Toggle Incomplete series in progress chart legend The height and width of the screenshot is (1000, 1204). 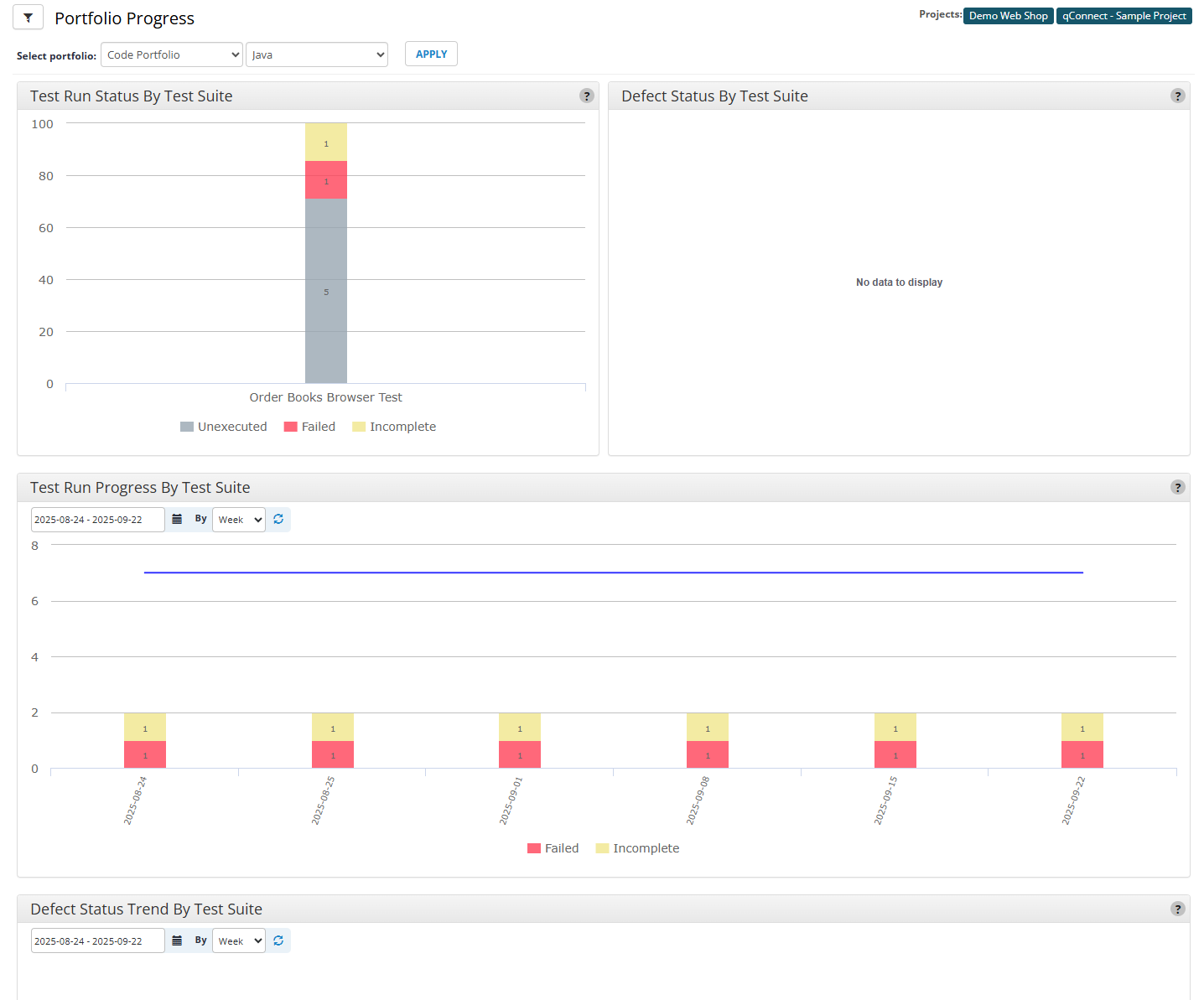[637, 848]
